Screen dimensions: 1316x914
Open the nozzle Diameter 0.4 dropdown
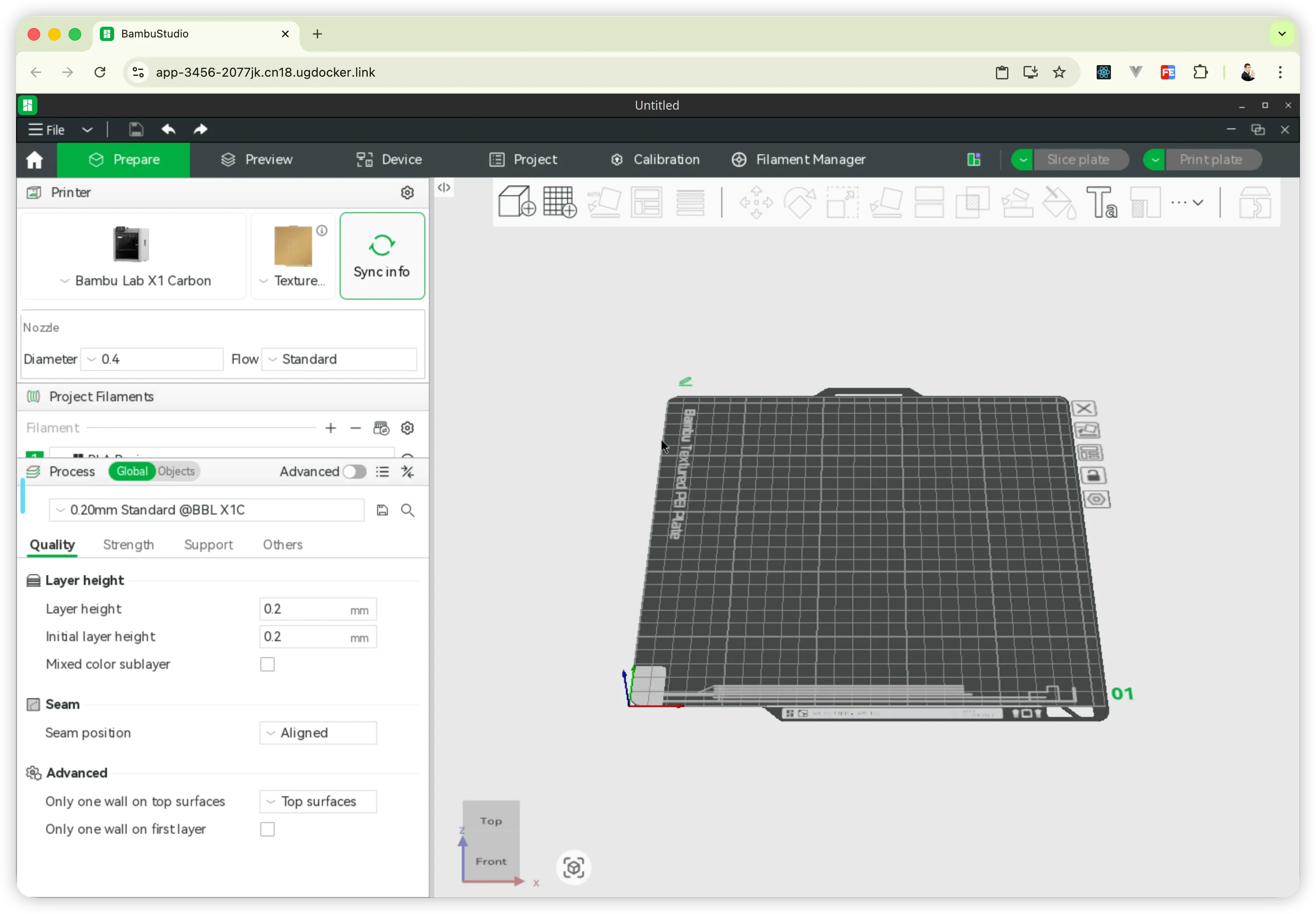[152, 359]
